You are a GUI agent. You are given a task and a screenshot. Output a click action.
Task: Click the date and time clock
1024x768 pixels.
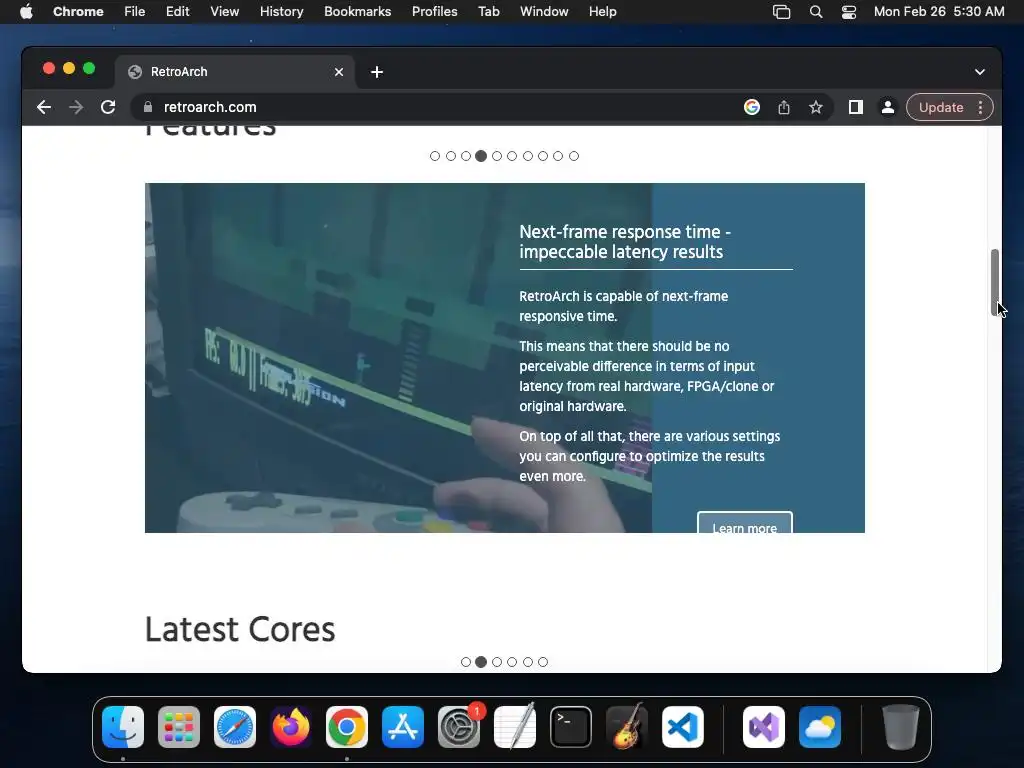(x=939, y=12)
